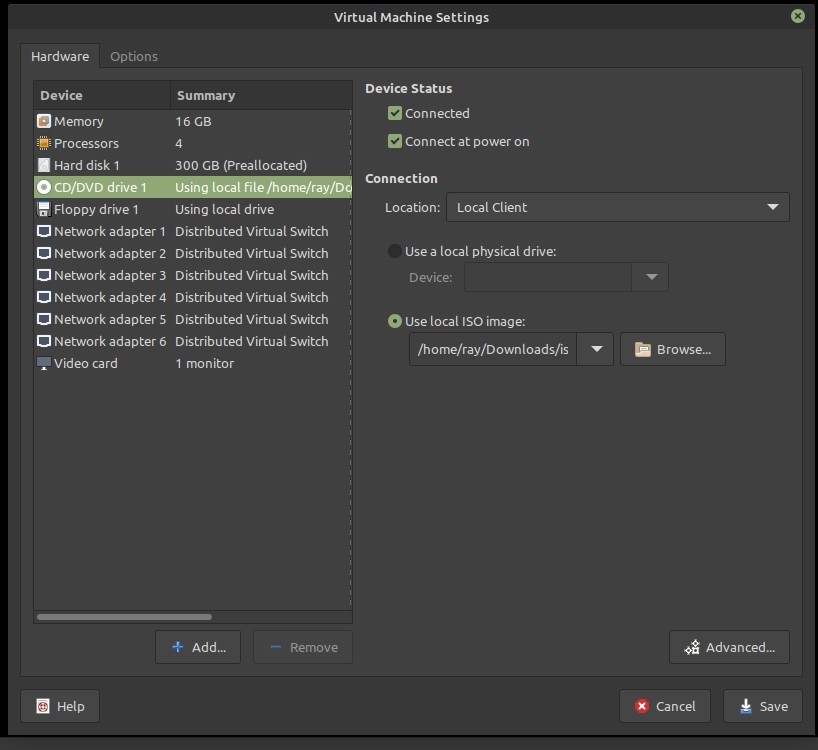This screenshot has width=818, height=750.
Task: Click the download arrow icon on Save
Action: tap(746, 706)
